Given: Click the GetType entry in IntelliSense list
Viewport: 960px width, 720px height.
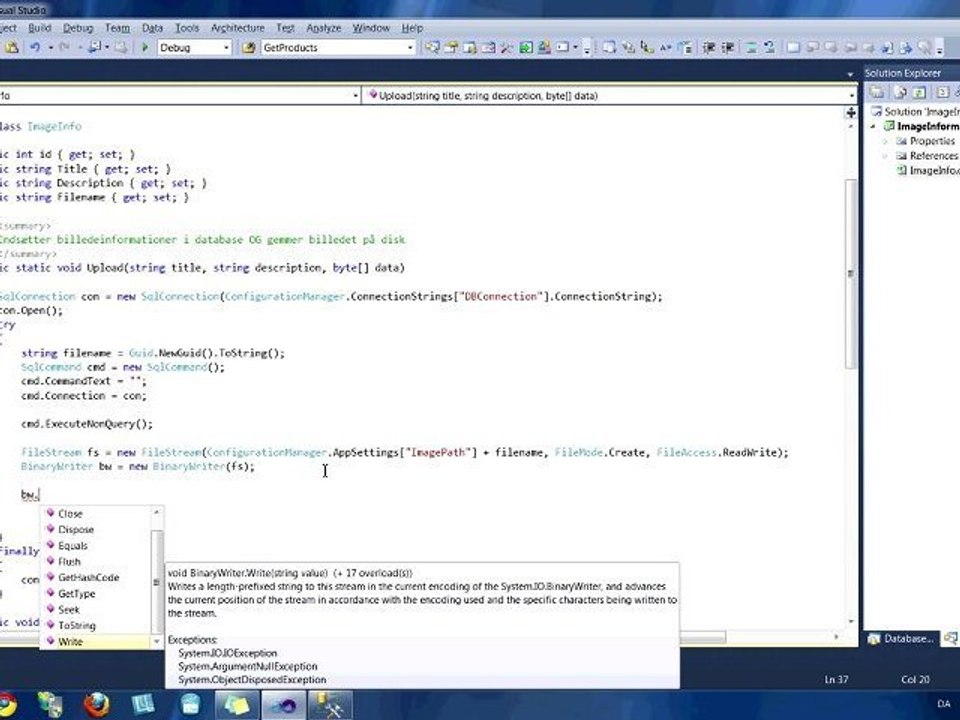Looking at the screenshot, I should pyautogui.click(x=96, y=593).
